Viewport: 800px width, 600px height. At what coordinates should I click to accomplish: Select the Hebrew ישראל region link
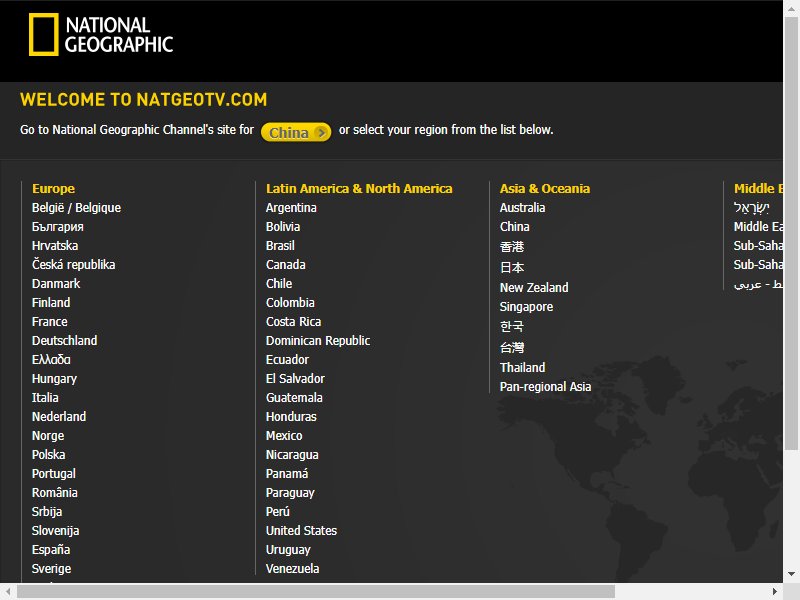pos(751,208)
